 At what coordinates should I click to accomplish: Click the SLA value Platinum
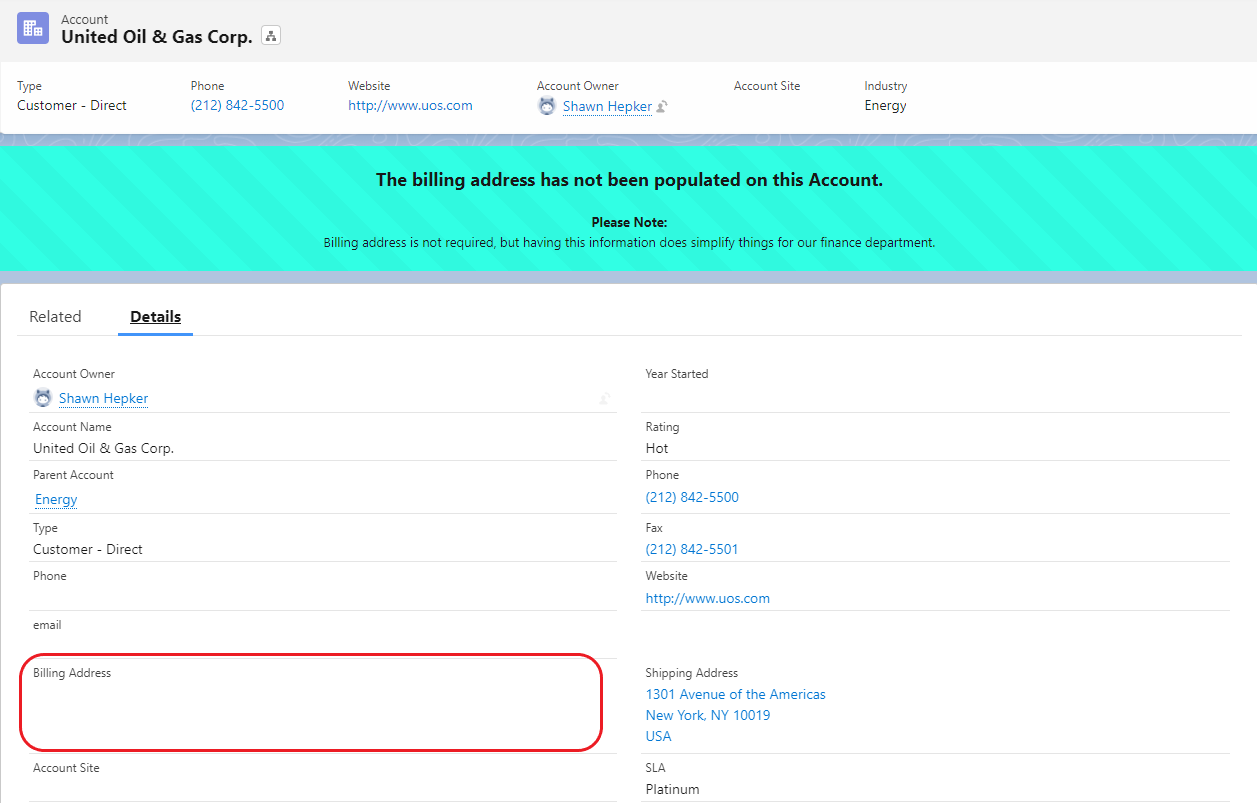tap(673, 789)
